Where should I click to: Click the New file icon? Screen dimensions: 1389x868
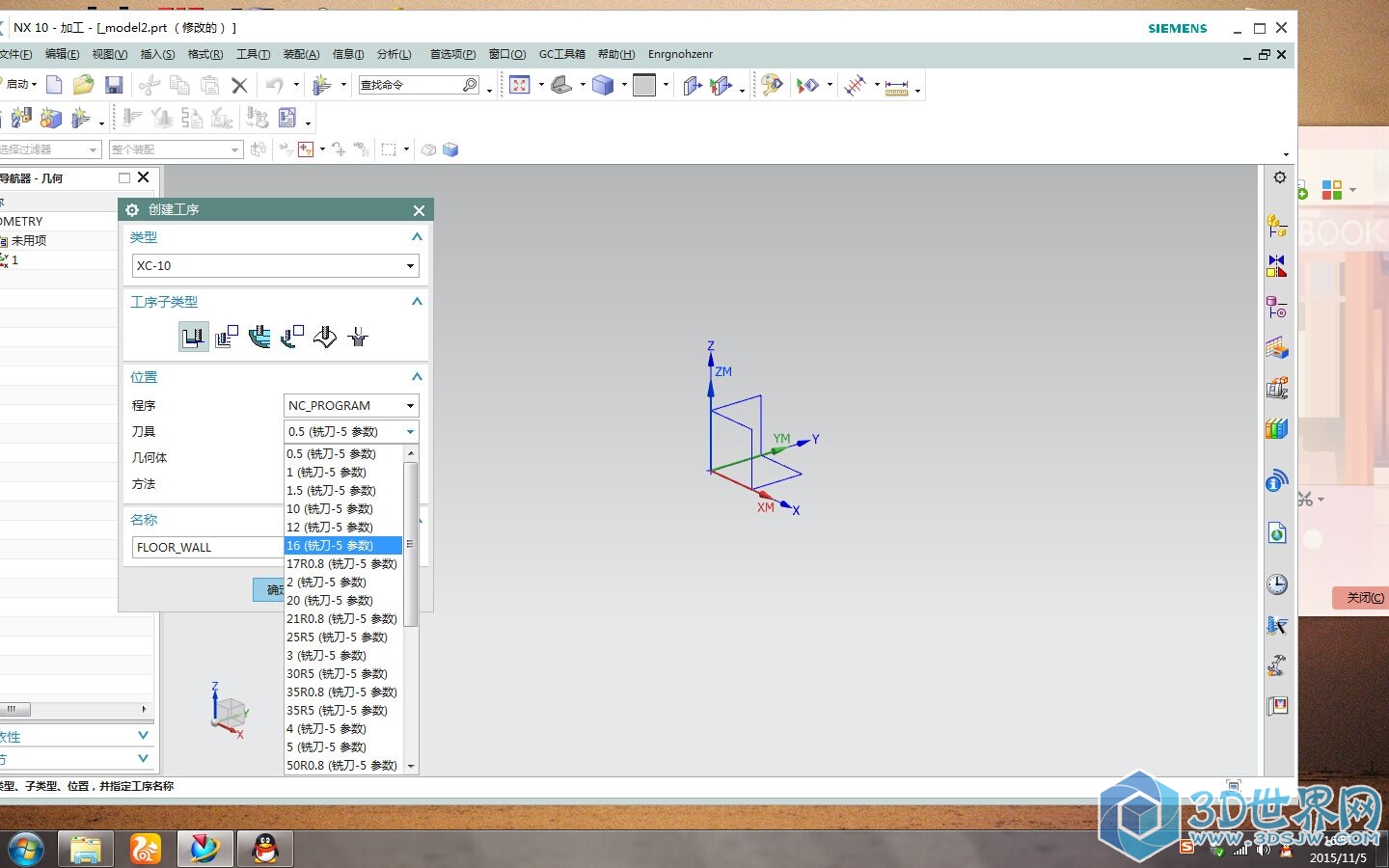[x=54, y=85]
